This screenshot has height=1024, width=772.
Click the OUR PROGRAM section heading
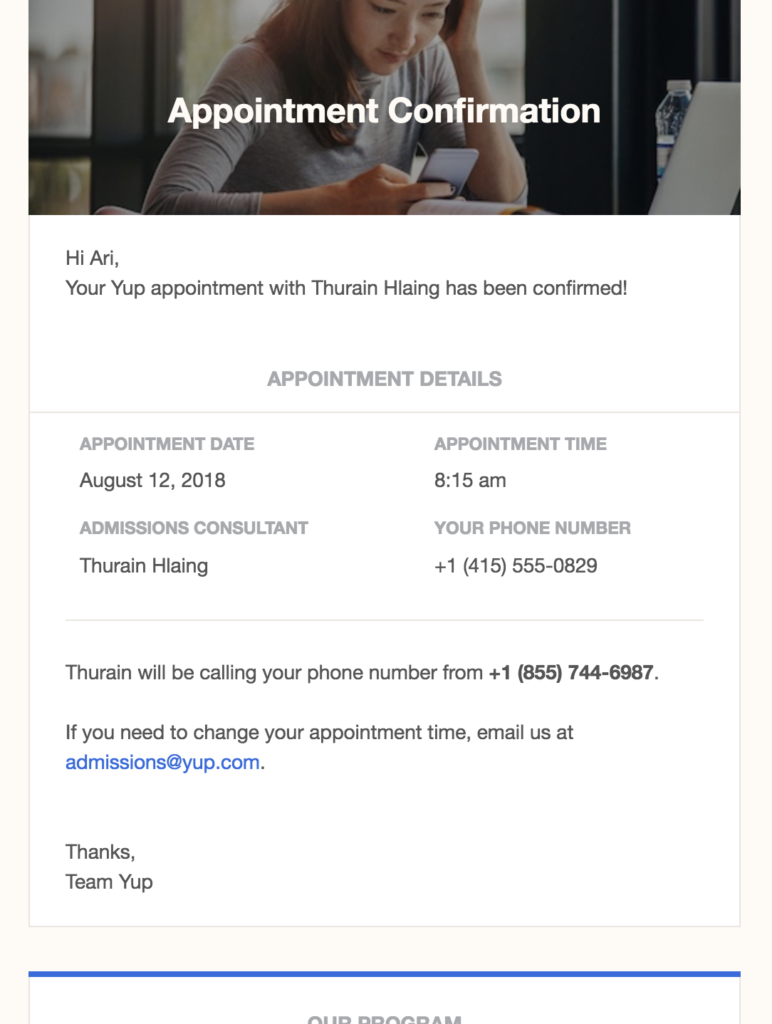pyautogui.click(x=384, y=1019)
